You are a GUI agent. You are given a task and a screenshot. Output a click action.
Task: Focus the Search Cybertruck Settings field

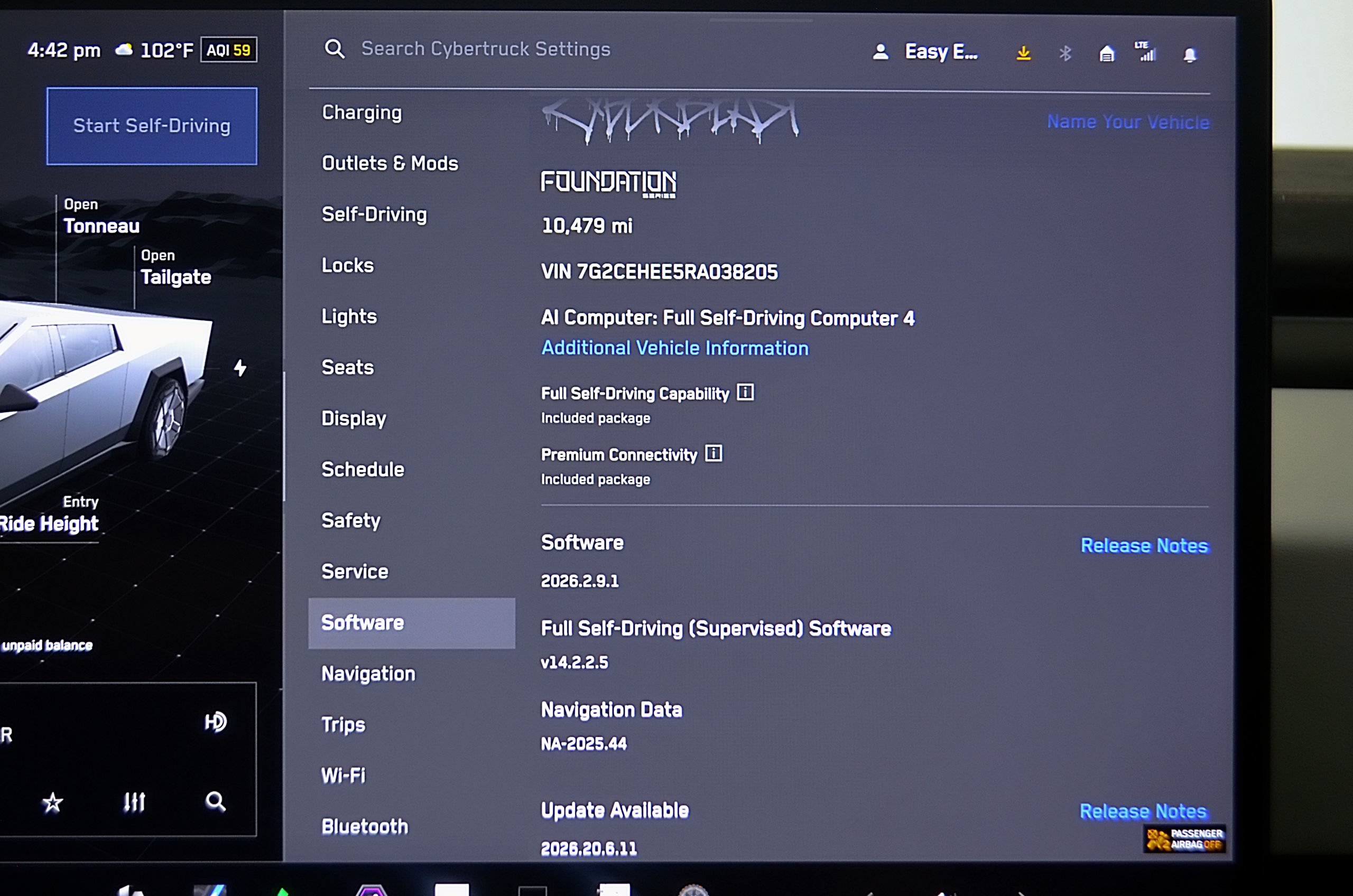486,49
